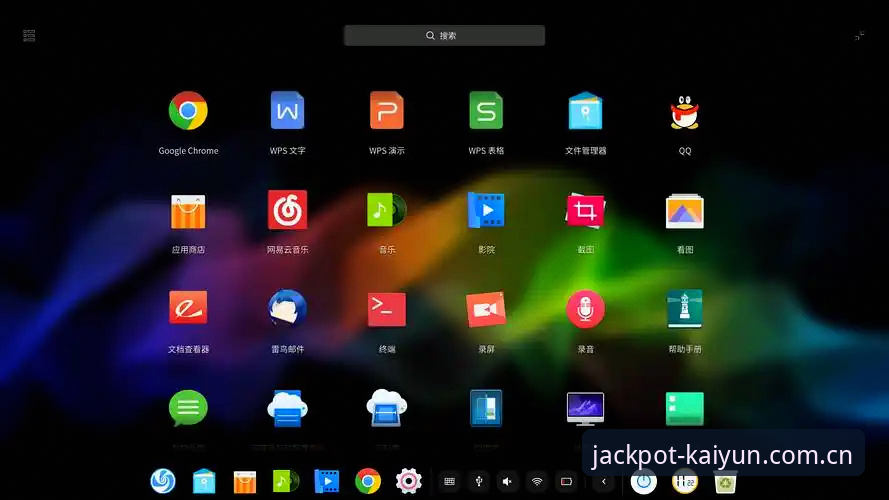The image size is (889, 500).
Task: Open 音乐 player from the app grid
Action: pos(387,210)
